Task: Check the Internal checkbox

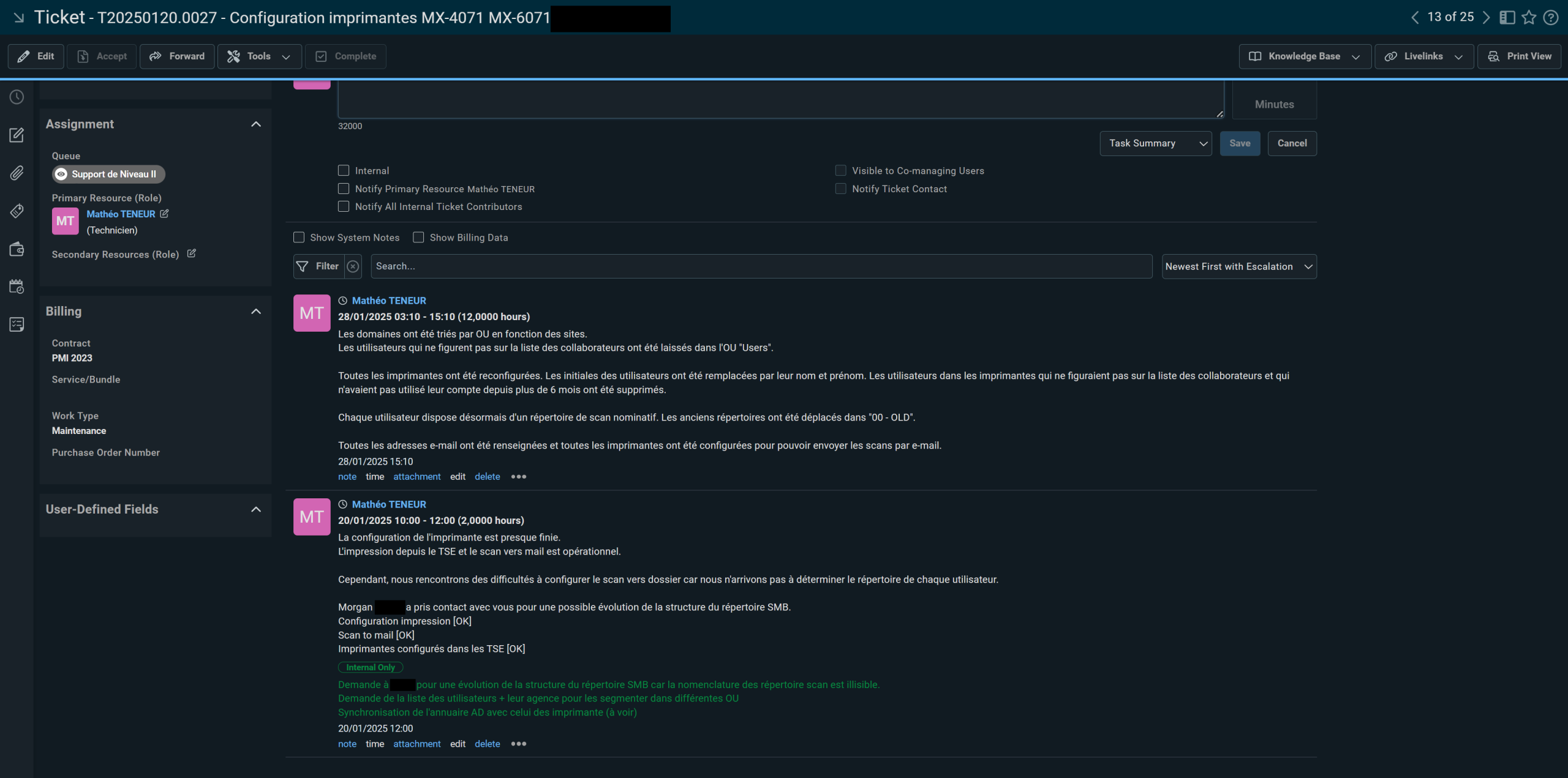Action: coord(344,171)
